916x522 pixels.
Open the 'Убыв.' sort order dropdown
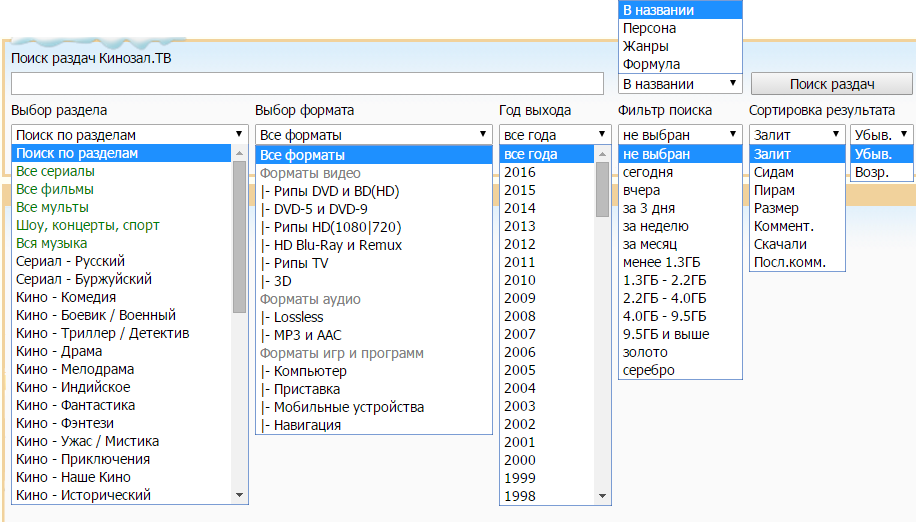click(881, 134)
